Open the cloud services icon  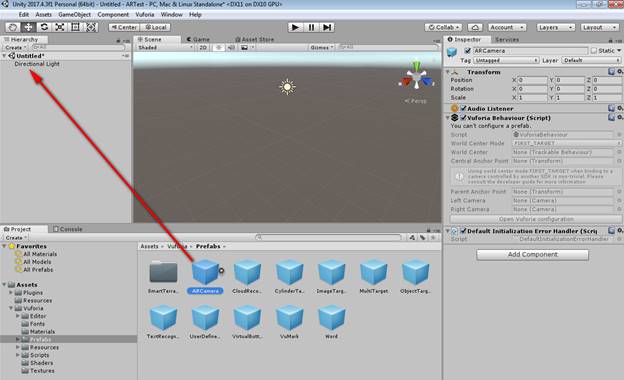(475, 27)
